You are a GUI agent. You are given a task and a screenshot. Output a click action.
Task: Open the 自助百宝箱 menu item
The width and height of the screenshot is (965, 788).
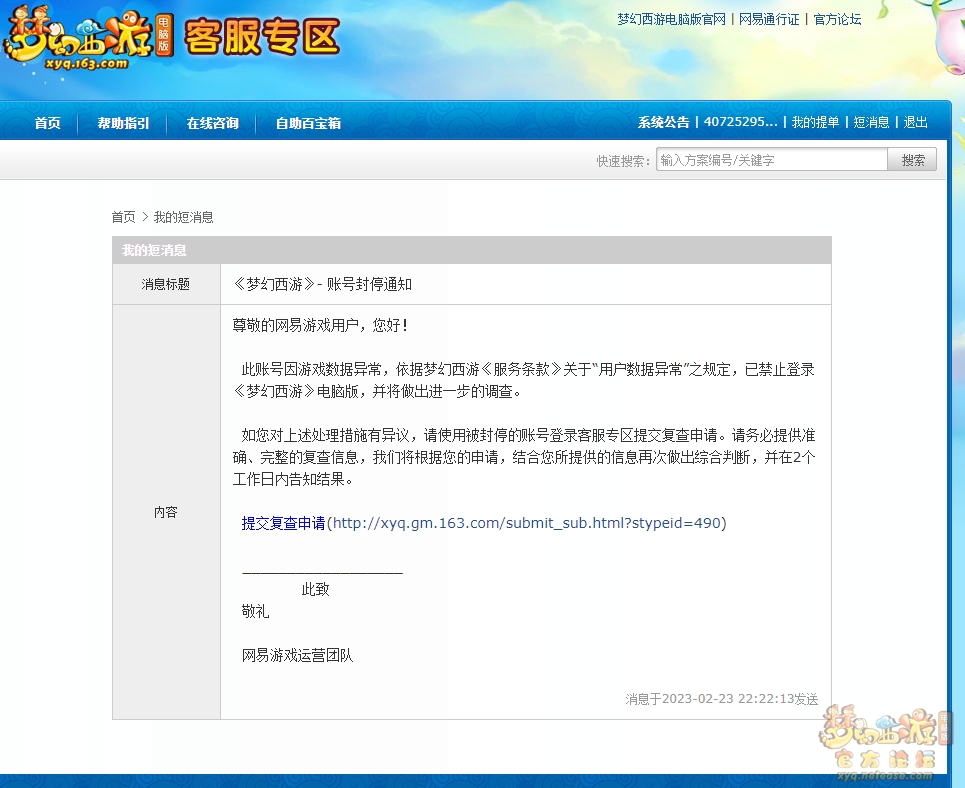coord(308,123)
